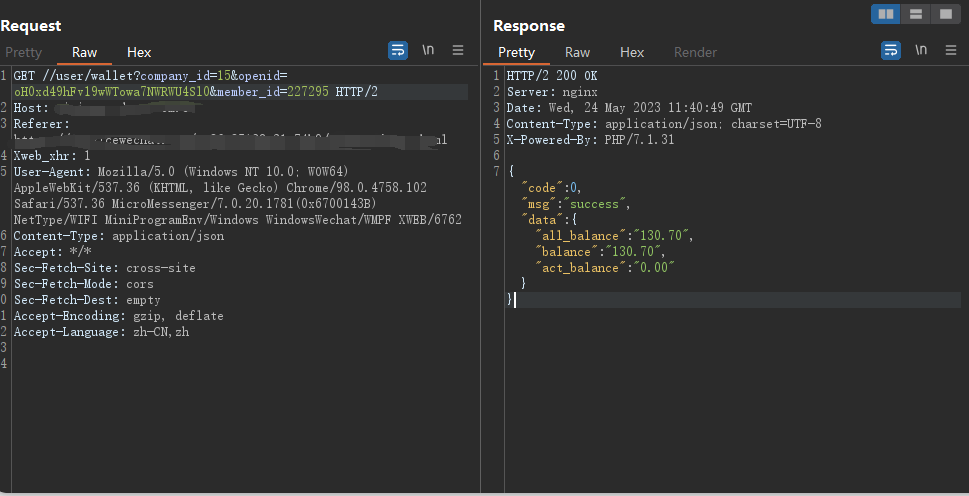Show non-printable characters (\n) in Response panel

coord(921,50)
